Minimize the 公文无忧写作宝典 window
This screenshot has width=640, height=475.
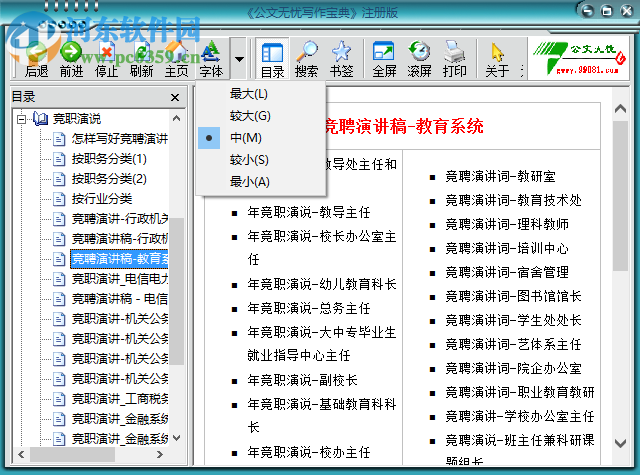pos(588,11)
